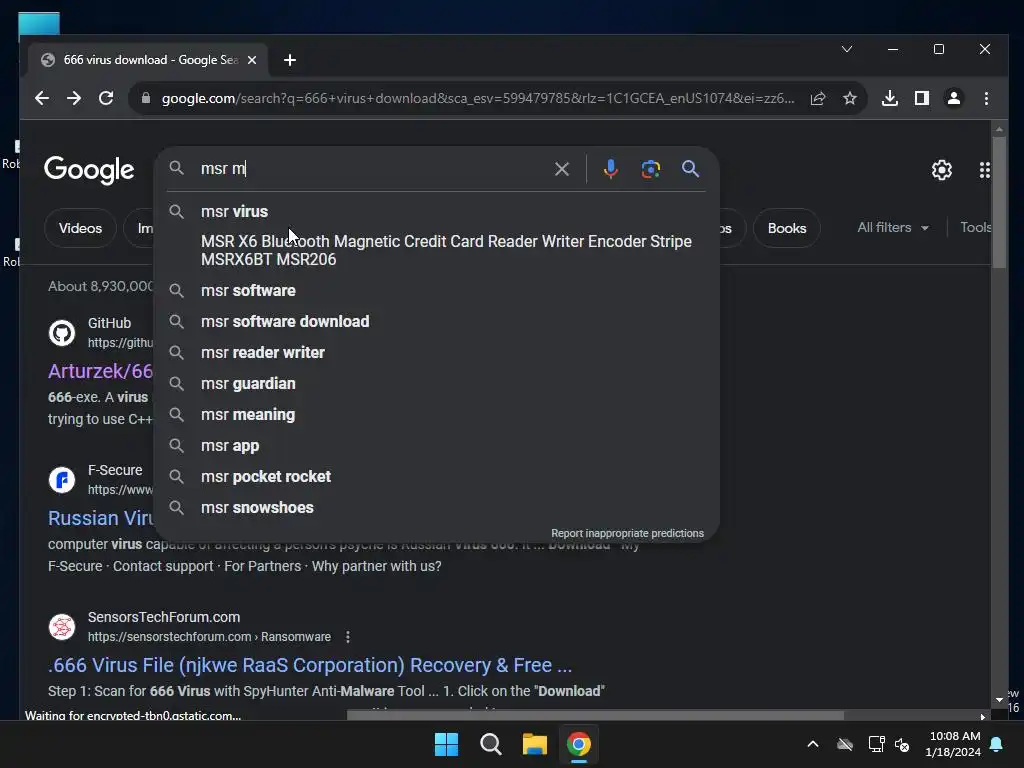1024x768 pixels.
Task: Open more options for SensorsTechForum result
Action: (x=347, y=637)
